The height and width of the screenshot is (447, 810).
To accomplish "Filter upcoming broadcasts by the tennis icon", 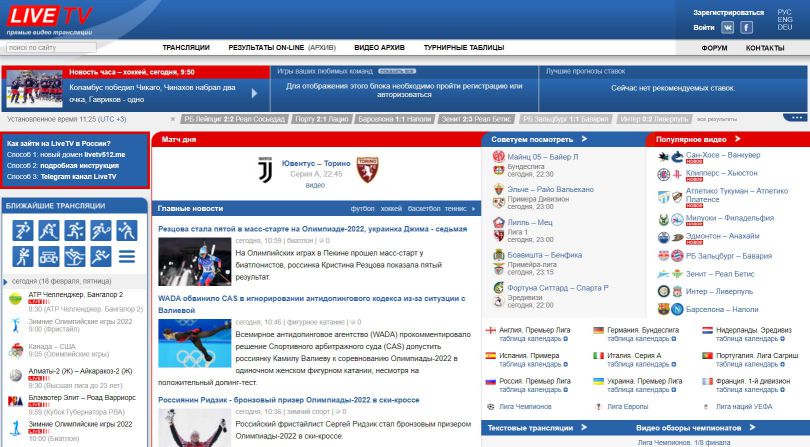I will click(x=101, y=230).
